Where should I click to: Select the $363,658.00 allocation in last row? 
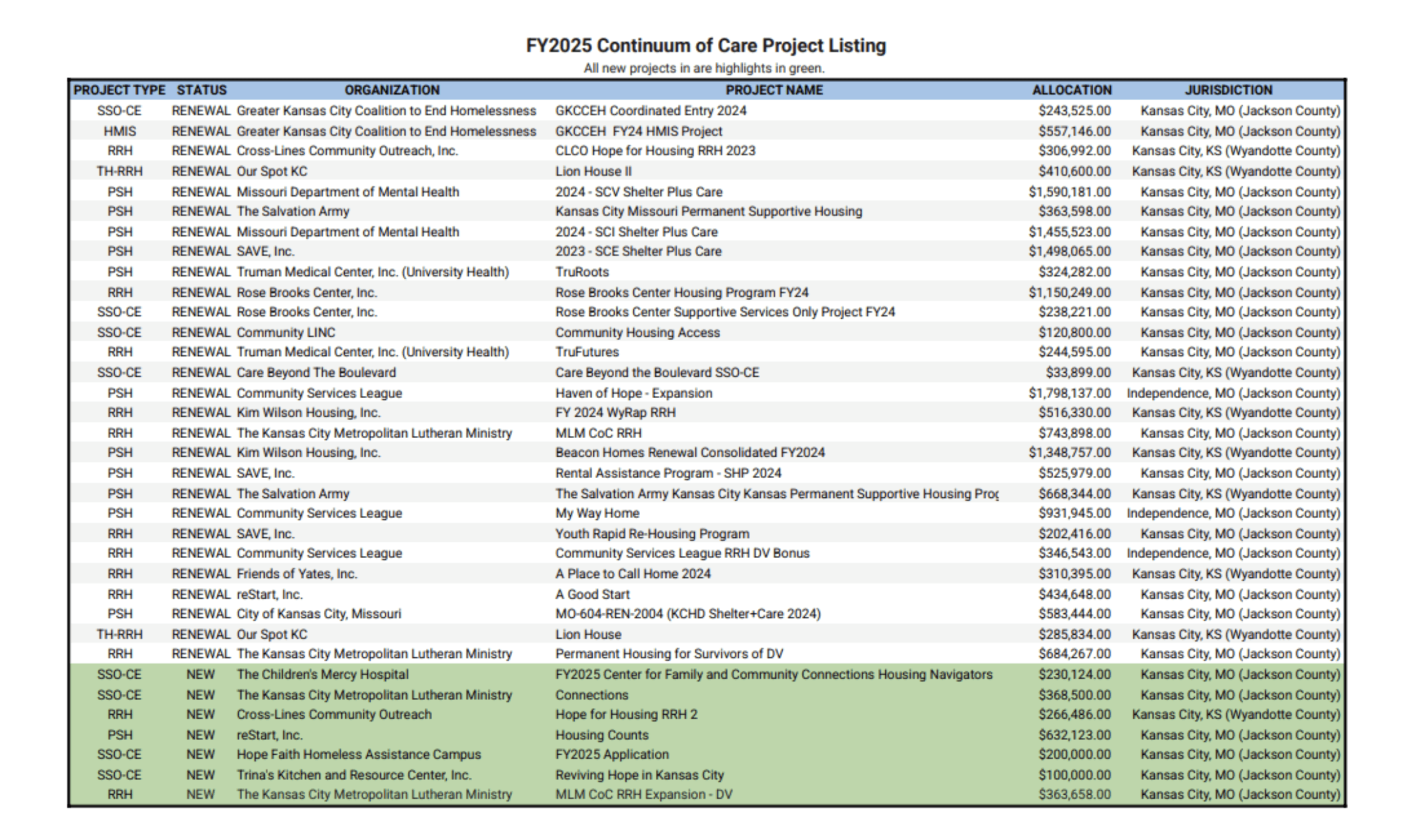pyautogui.click(x=1074, y=795)
